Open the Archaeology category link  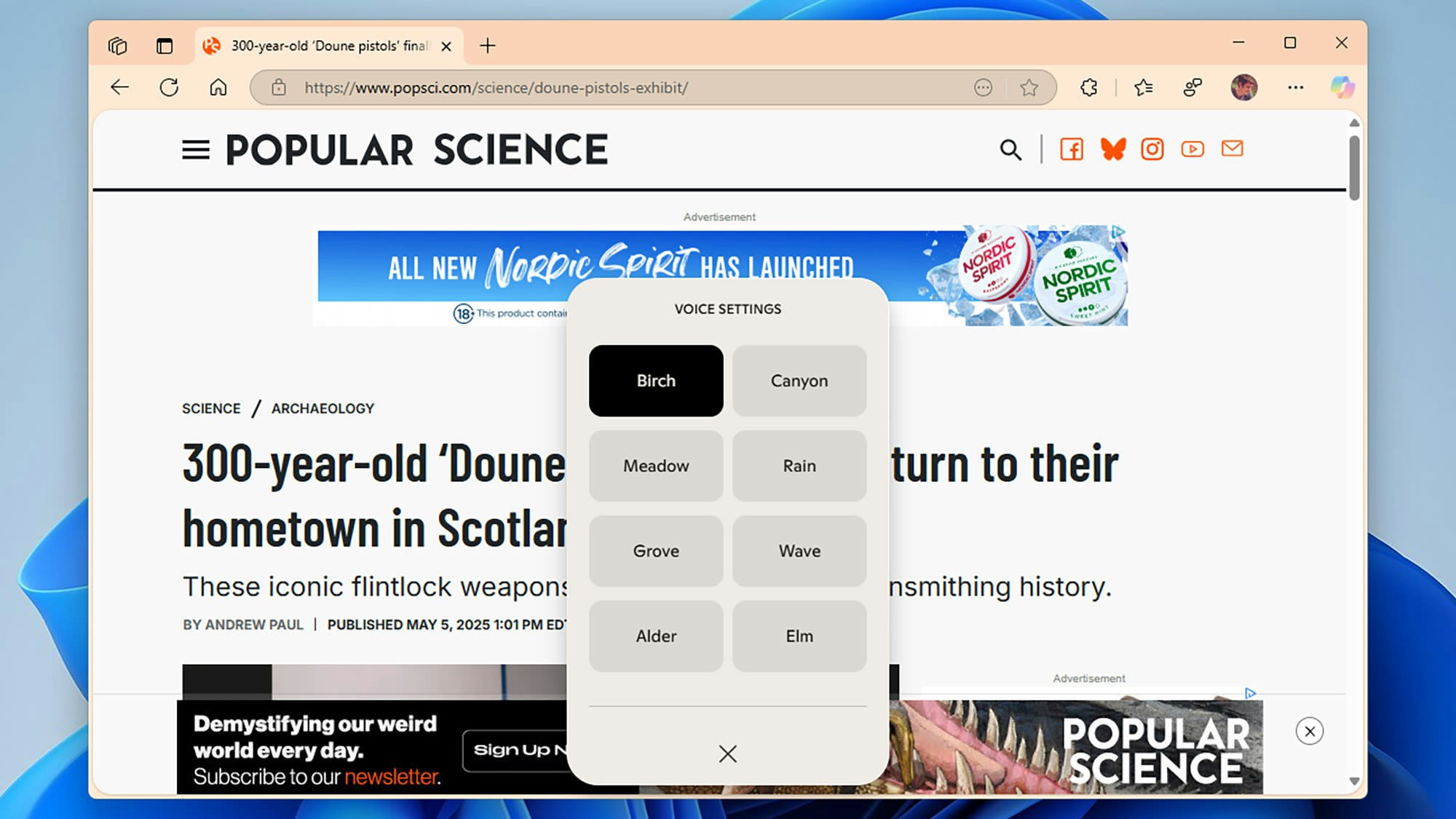(x=323, y=408)
